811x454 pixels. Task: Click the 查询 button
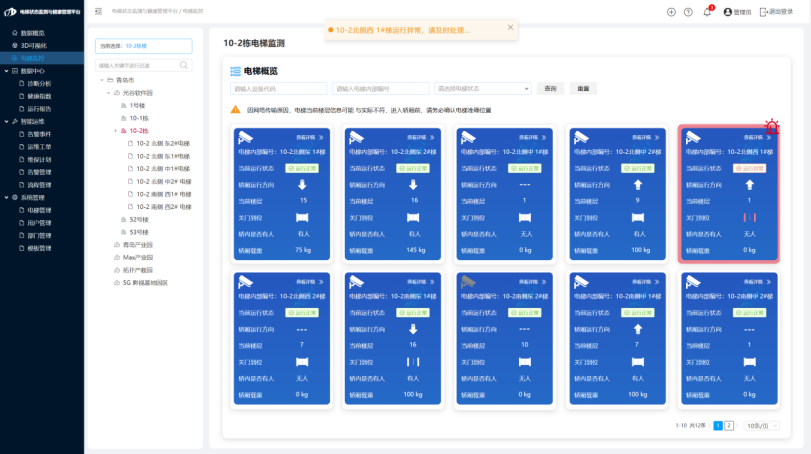549,88
